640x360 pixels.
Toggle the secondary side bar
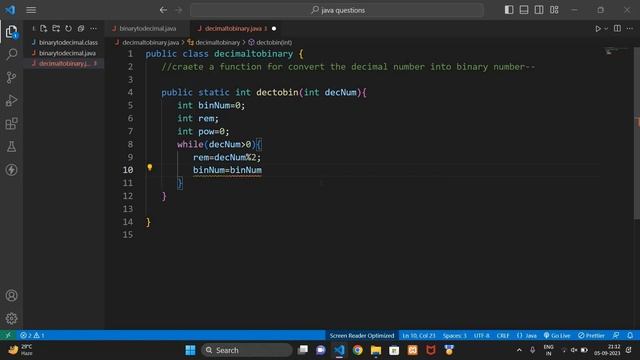539,10
